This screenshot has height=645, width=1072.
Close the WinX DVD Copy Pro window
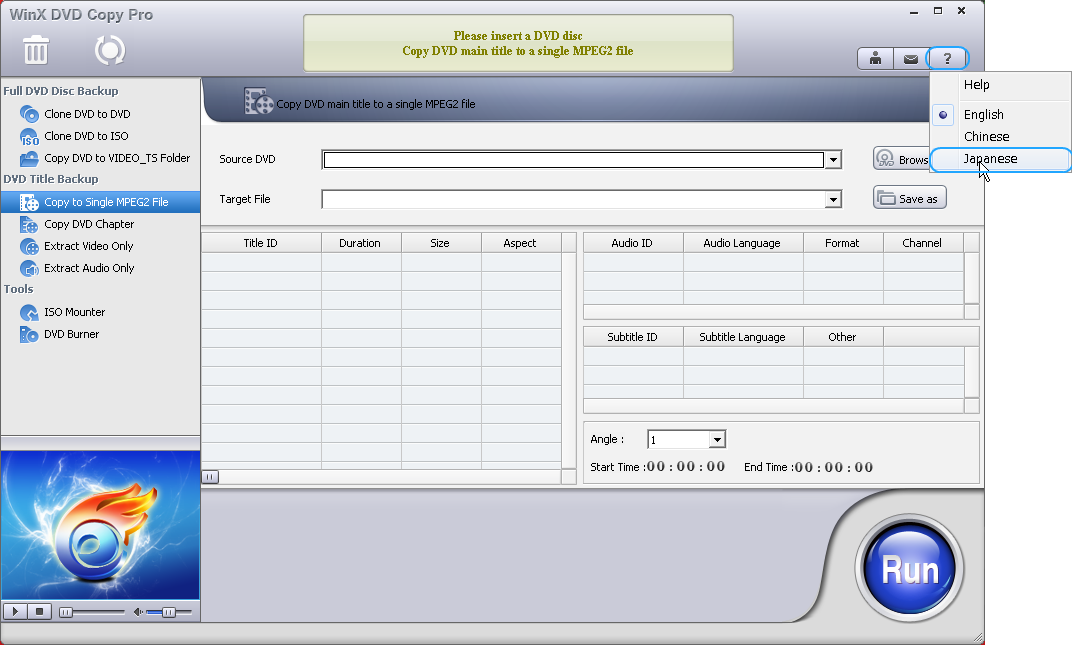(x=961, y=11)
